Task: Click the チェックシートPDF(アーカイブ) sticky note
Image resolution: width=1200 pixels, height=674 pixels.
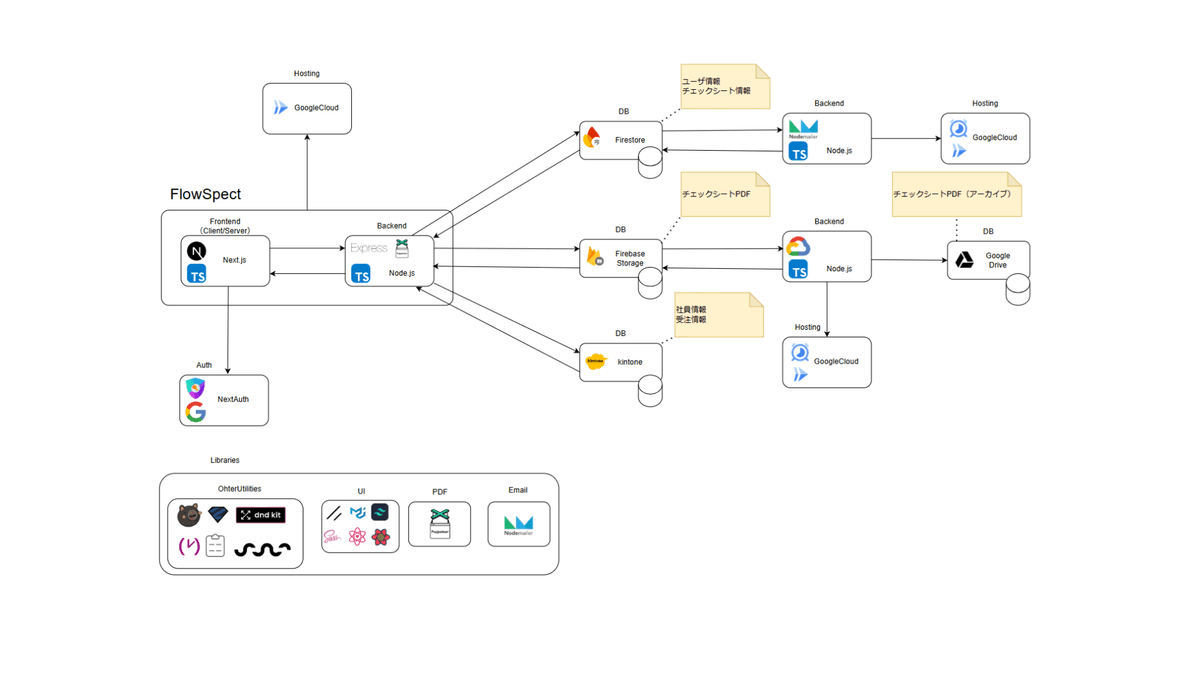Action: tap(956, 194)
